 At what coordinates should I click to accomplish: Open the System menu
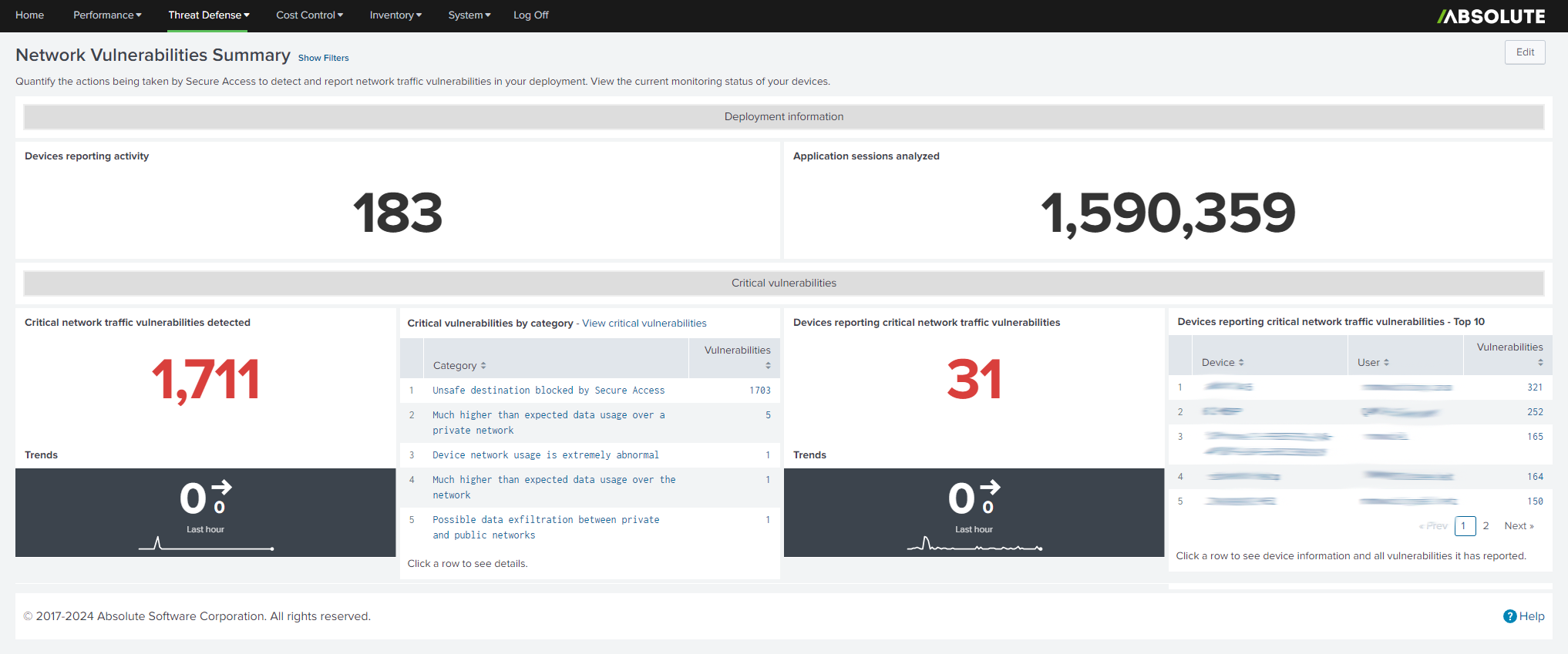point(469,15)
